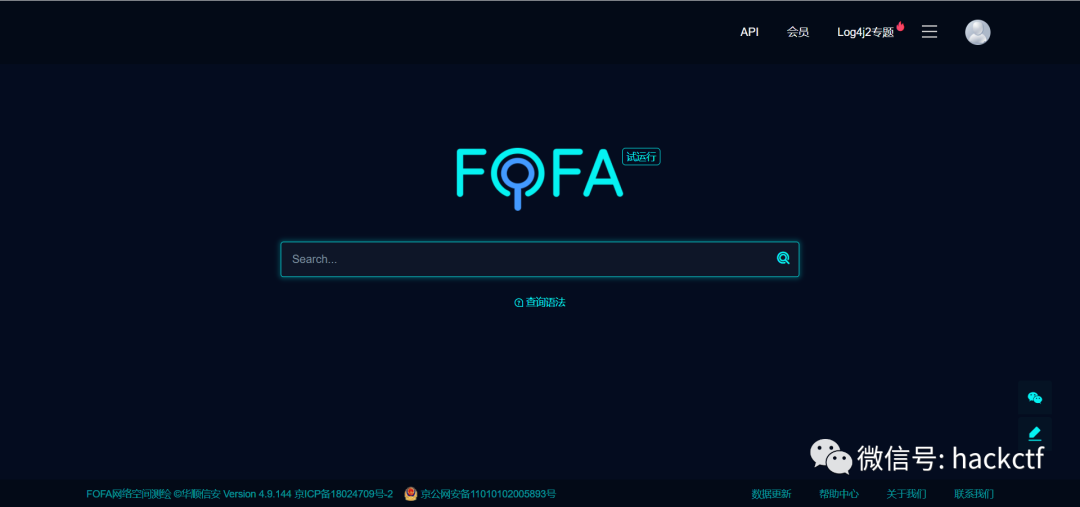Open the 帮助中心 help center link
The image size is (1080, 507).
(839, 494)
